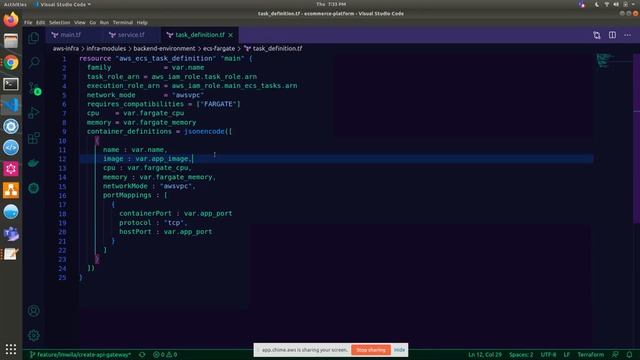The image size is (640, 360).
Task: Click Hide on the sharing banner
Action: pyautogui.click(x=399, y=350)
